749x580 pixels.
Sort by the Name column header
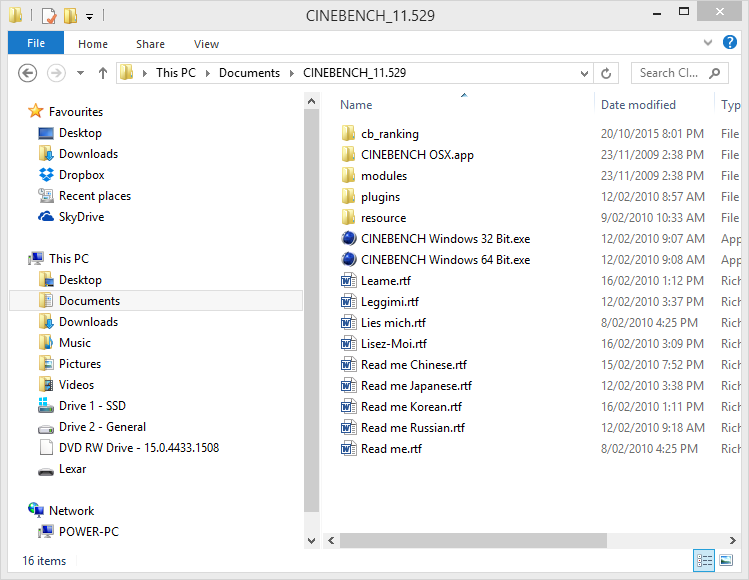(x=356, y=105)
